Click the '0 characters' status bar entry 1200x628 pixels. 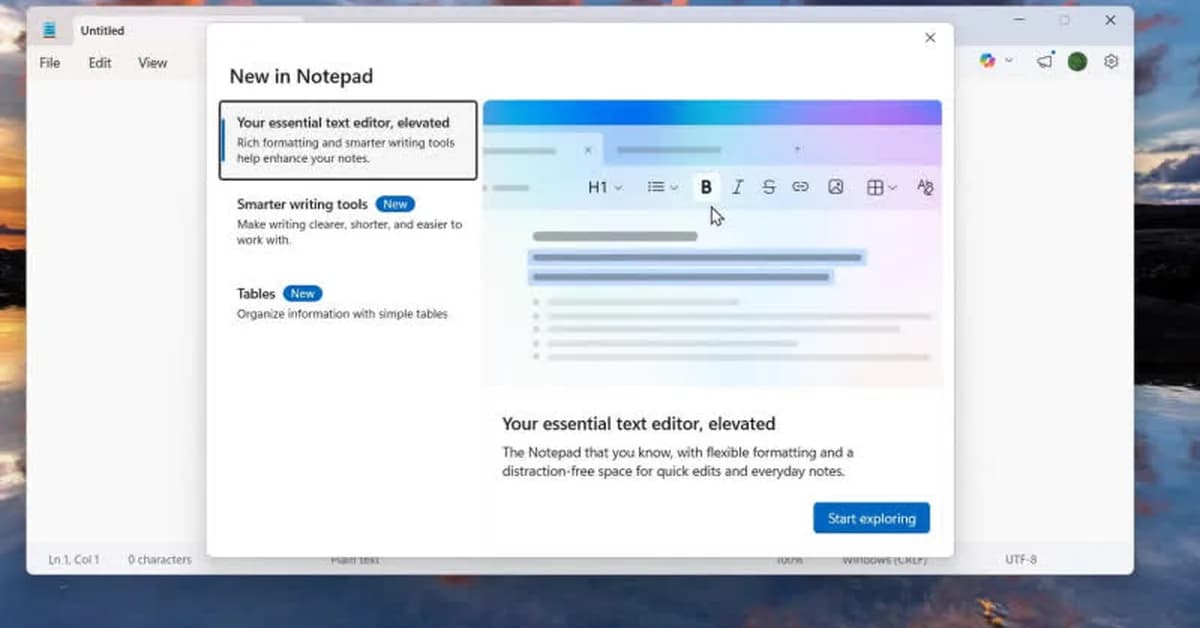159,560
